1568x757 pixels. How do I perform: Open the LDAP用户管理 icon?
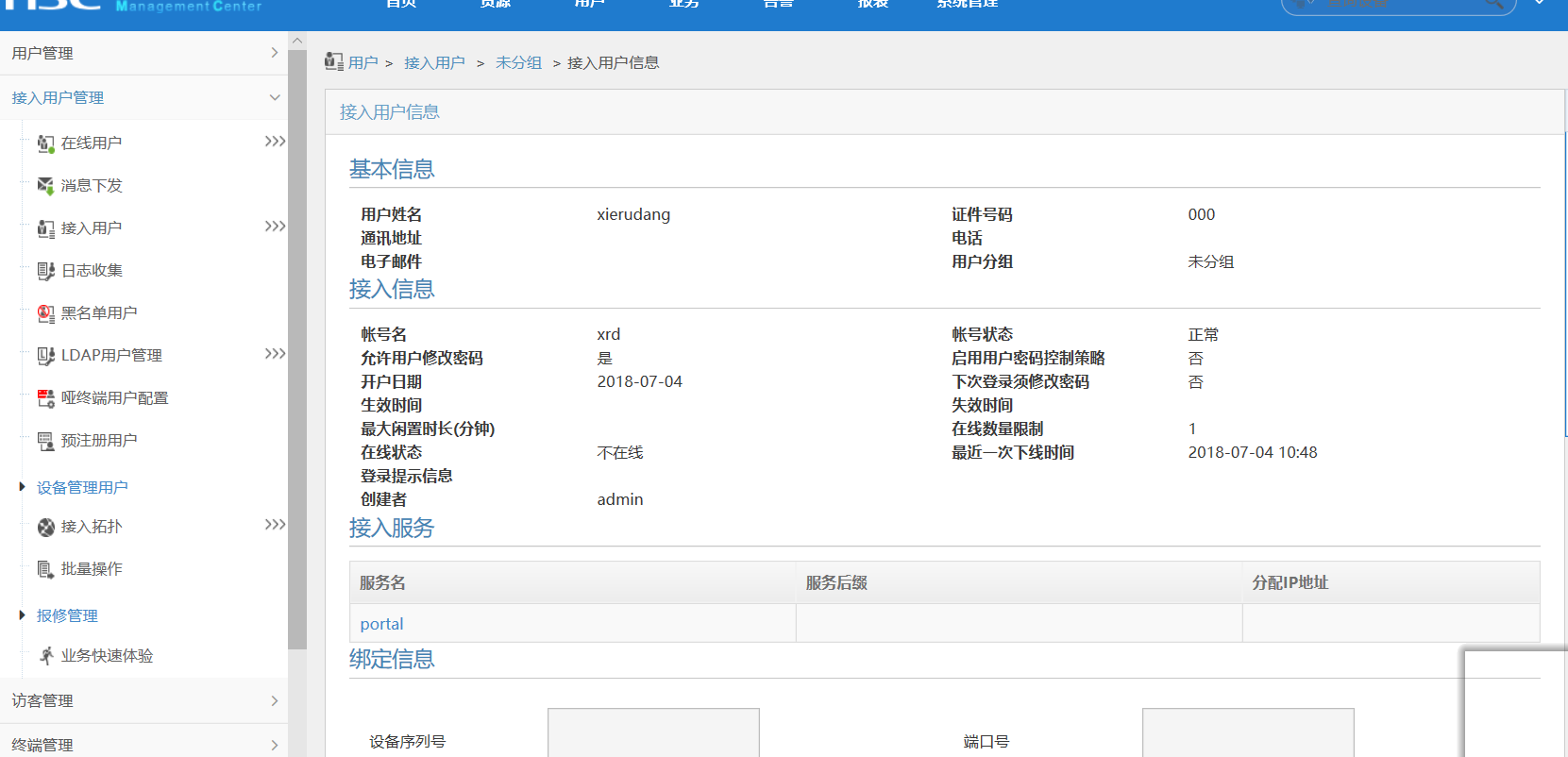[45, 356]
